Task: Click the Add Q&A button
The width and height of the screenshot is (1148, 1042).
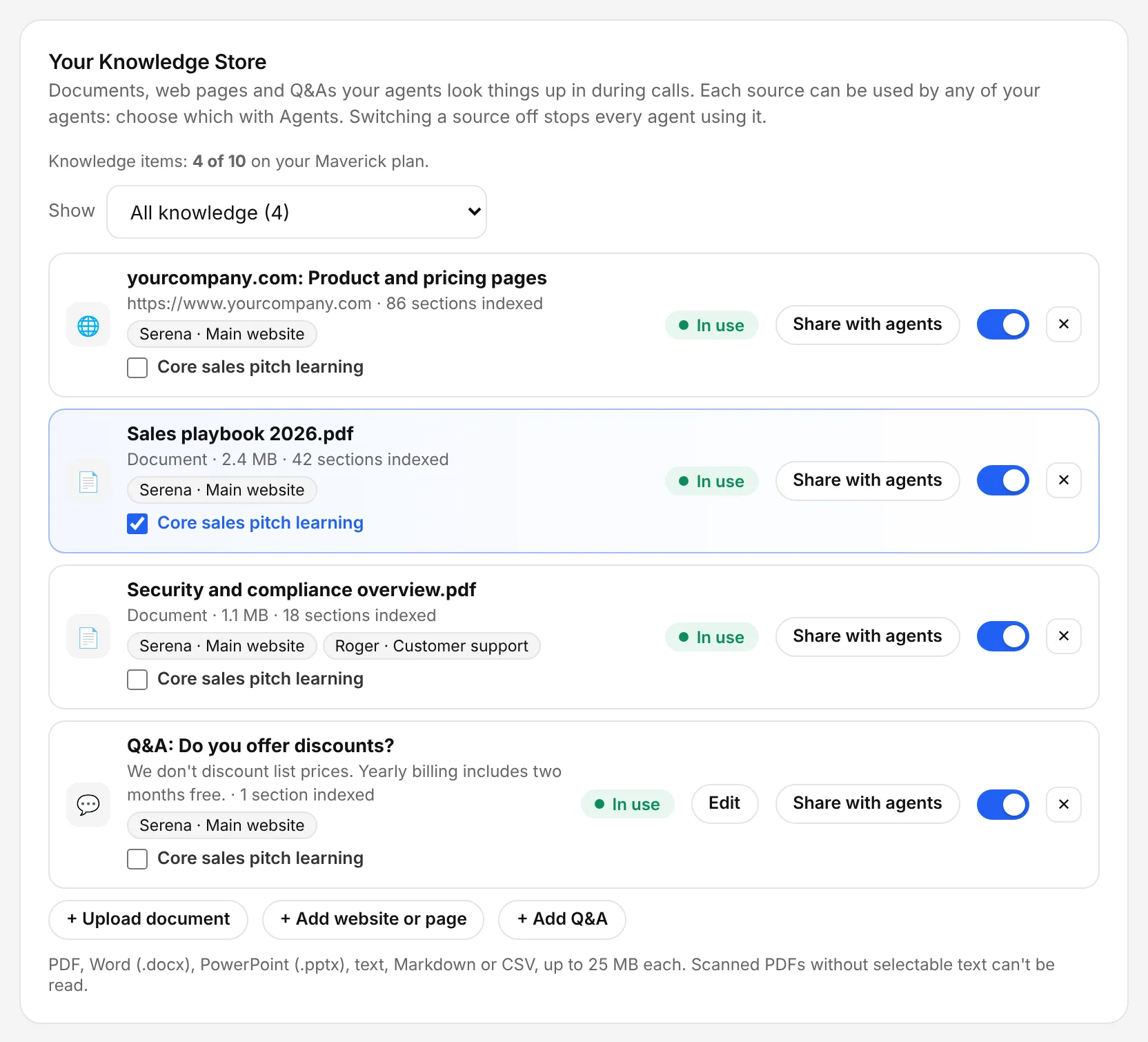Action: (562, 919)
